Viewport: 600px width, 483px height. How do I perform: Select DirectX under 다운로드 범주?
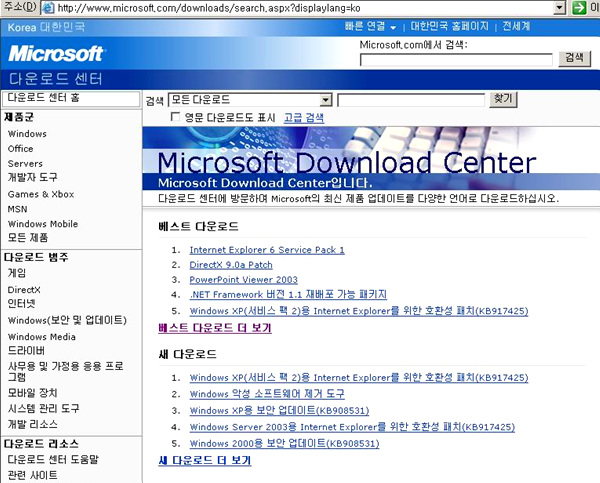click(24, 289)
